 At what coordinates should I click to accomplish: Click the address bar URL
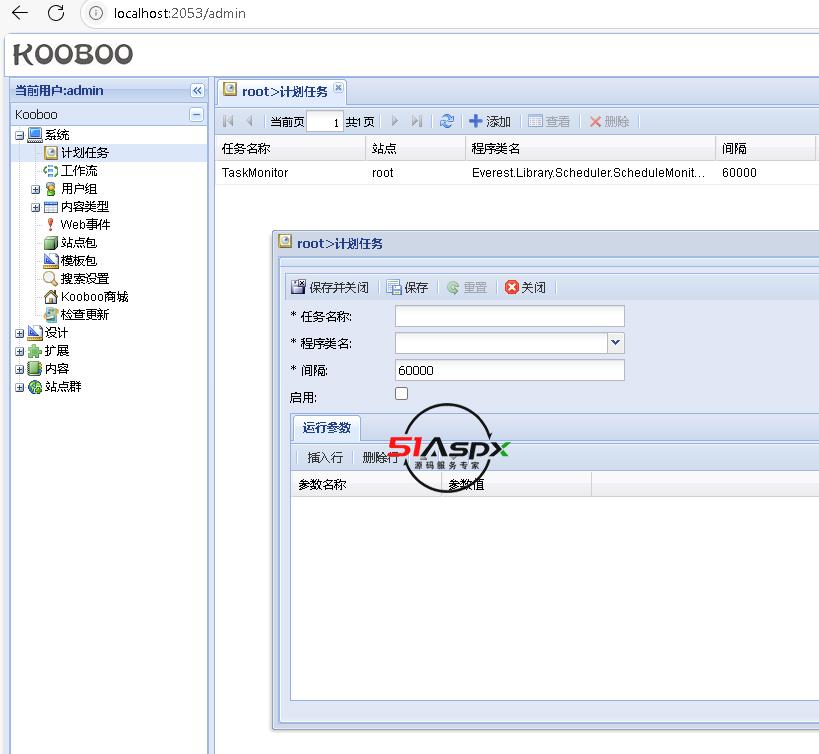click(x=180, y=13)
